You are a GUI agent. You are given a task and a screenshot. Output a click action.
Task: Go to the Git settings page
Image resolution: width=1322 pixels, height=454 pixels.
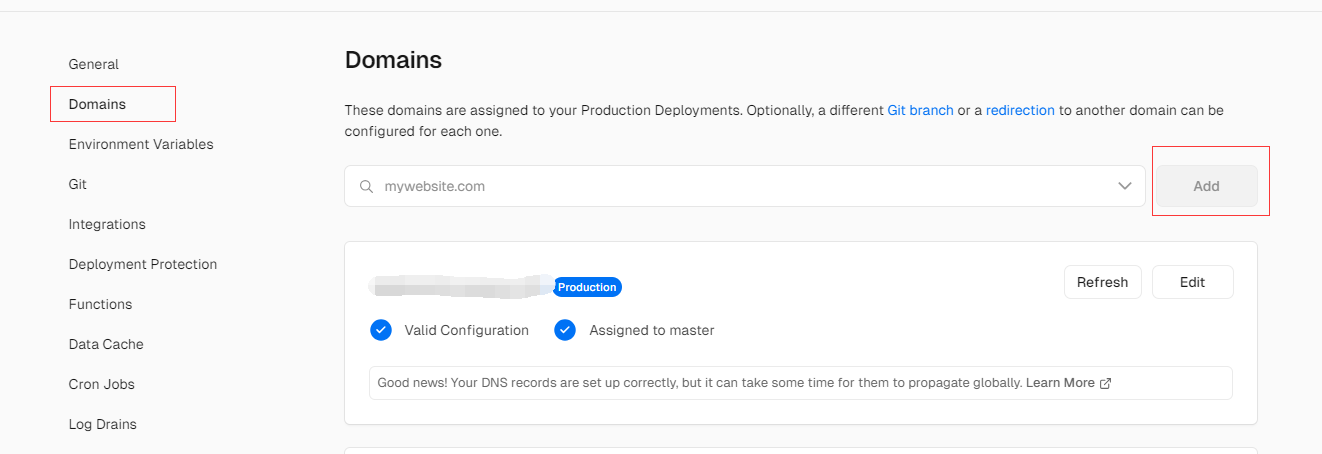tap(77, 184)
